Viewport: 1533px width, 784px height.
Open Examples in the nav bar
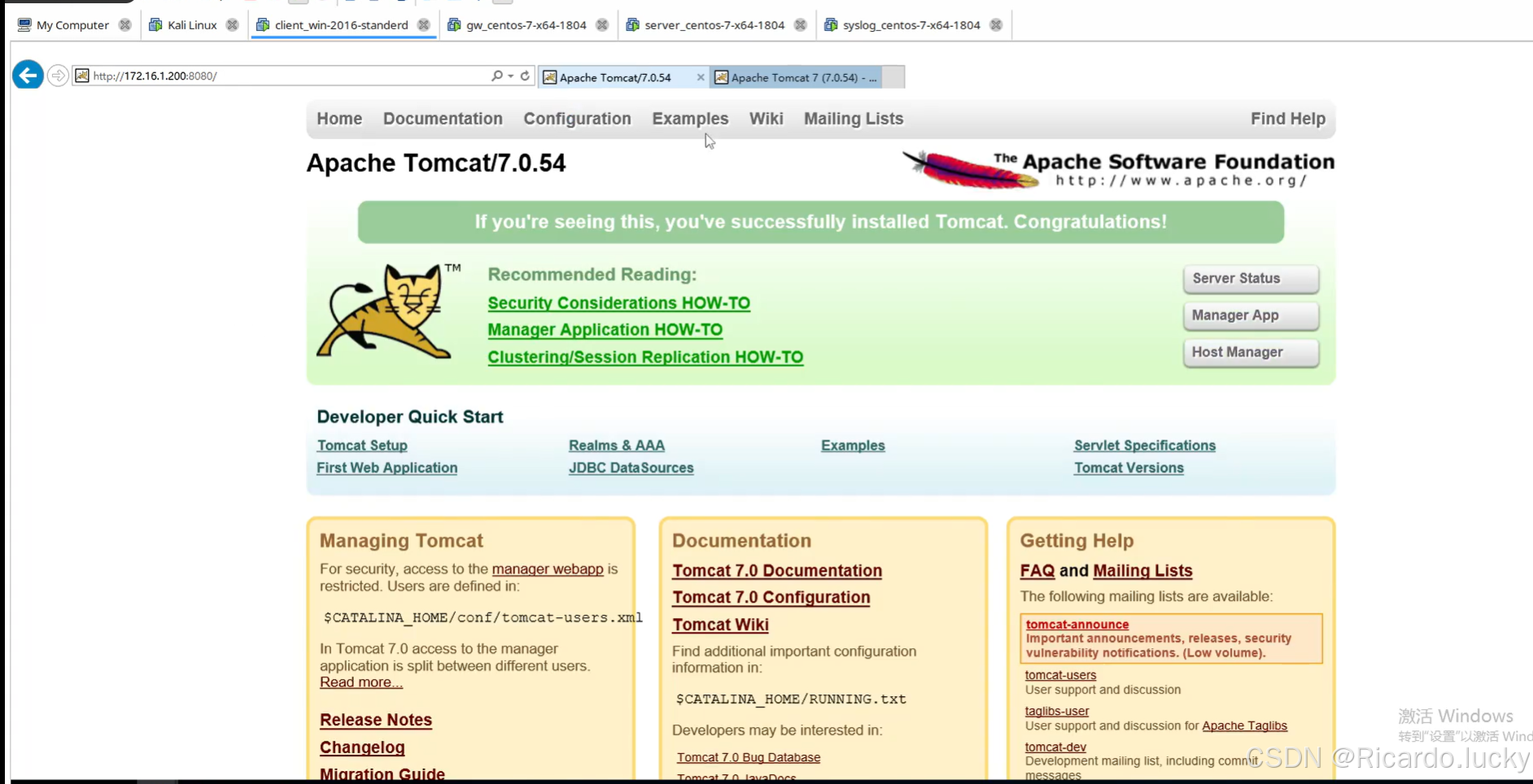[690, 119]
